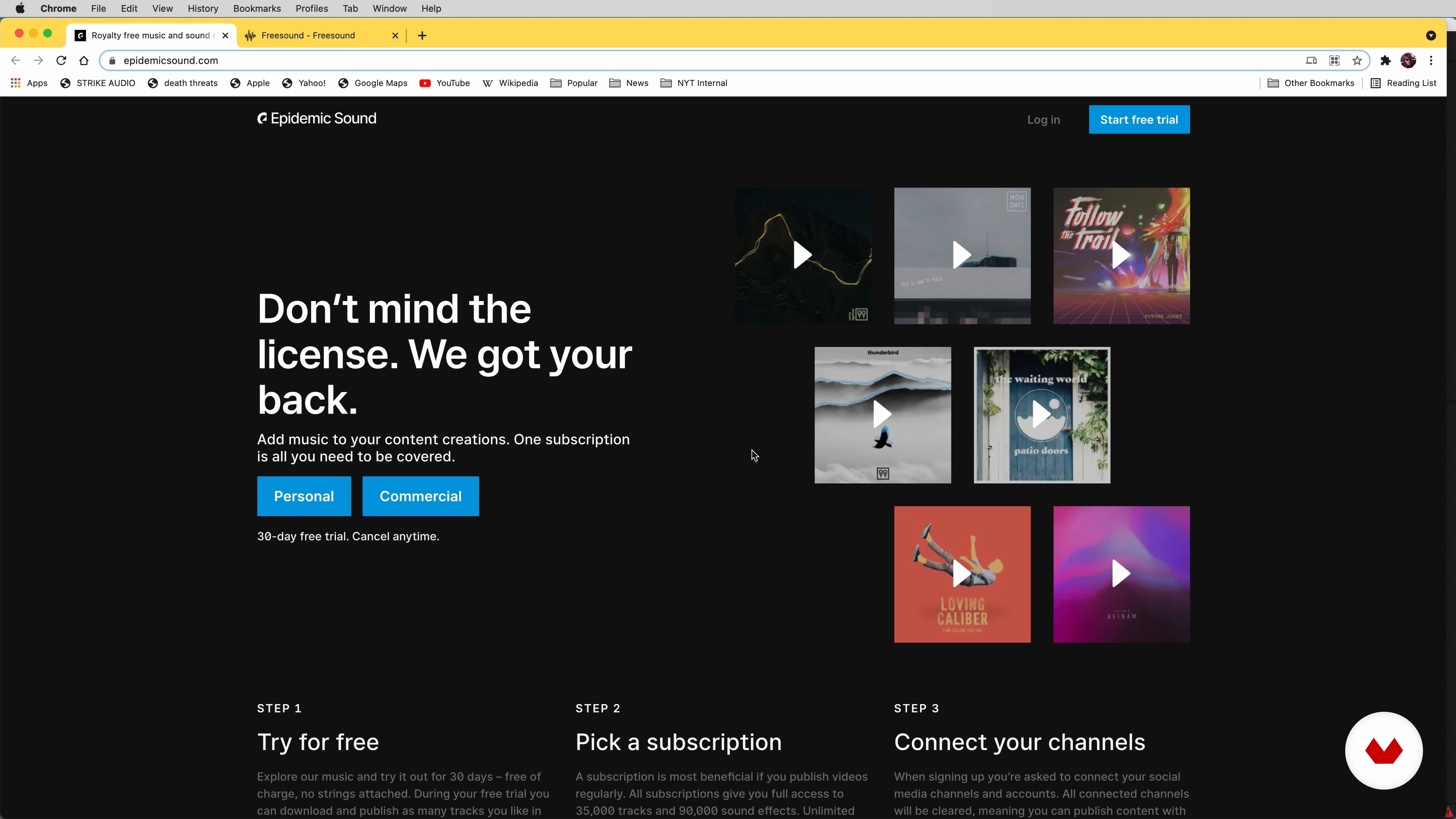Viewport: 1456px width, 819px height.
Task: Go forward to next page
Action: click(38, 61)
